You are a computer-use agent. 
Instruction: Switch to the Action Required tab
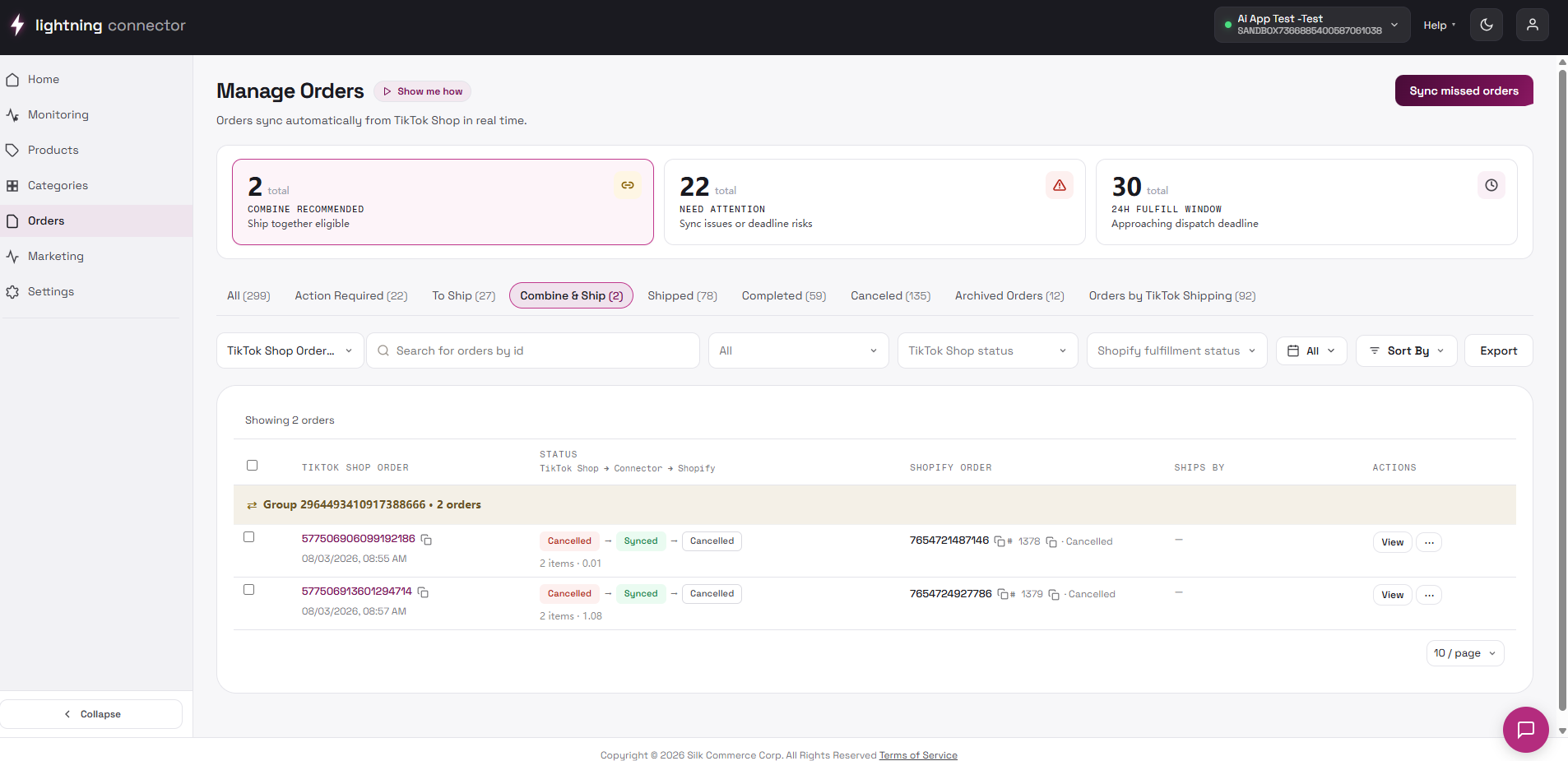coord(351,295)
